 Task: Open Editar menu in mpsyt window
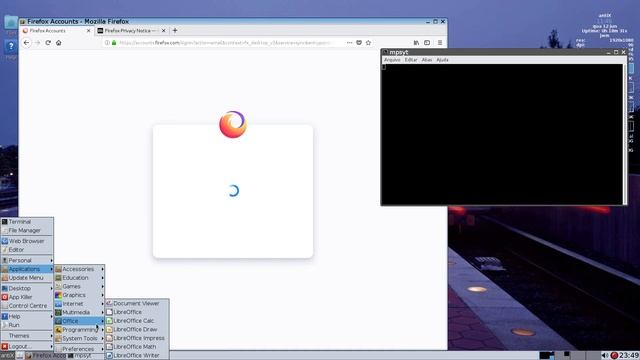click(x=411, y=60)
